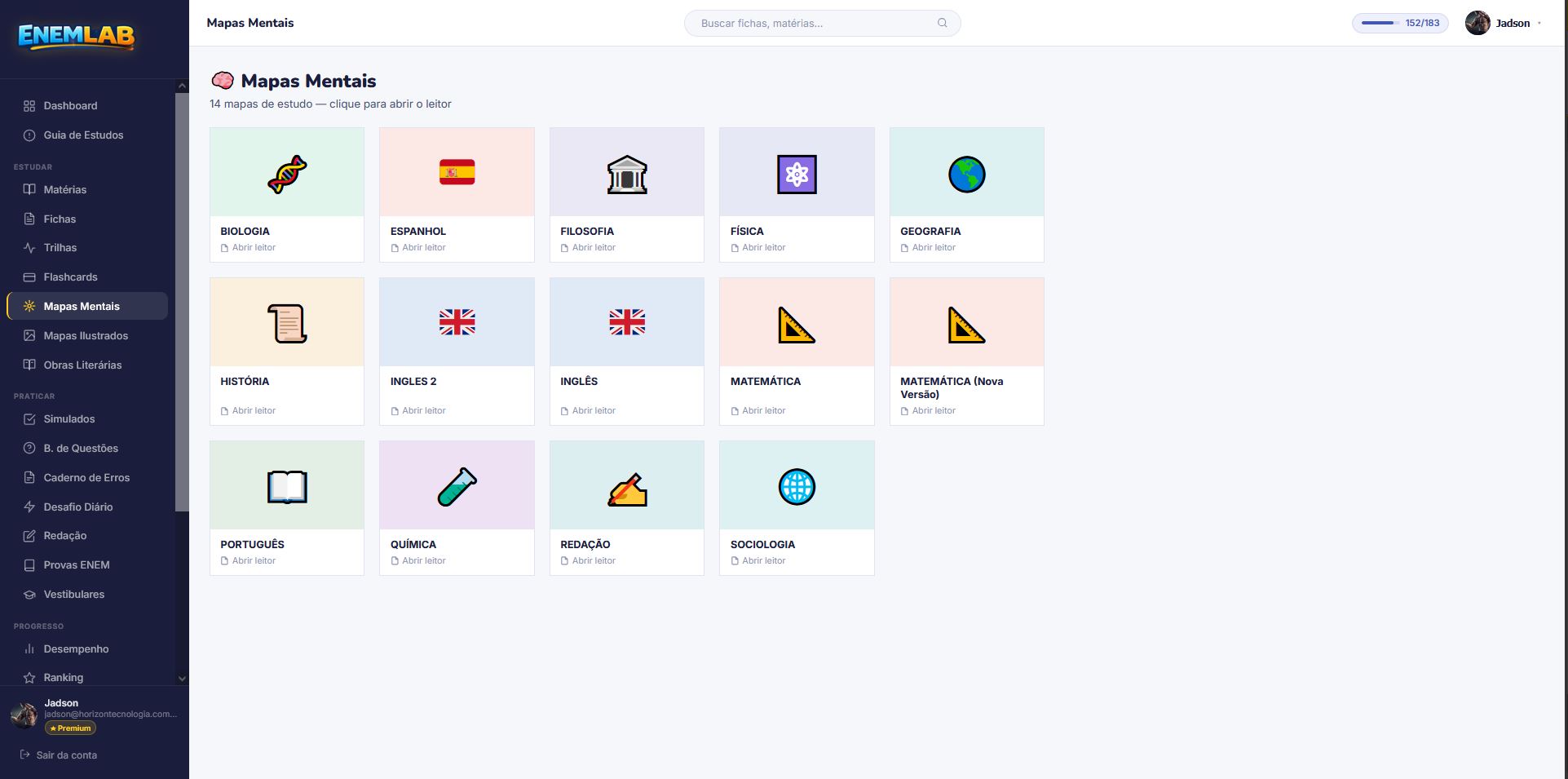Screen dimensions: 1568x779
Task: Click the Trilhas pulse icon
Action: (x=29, y=248)
